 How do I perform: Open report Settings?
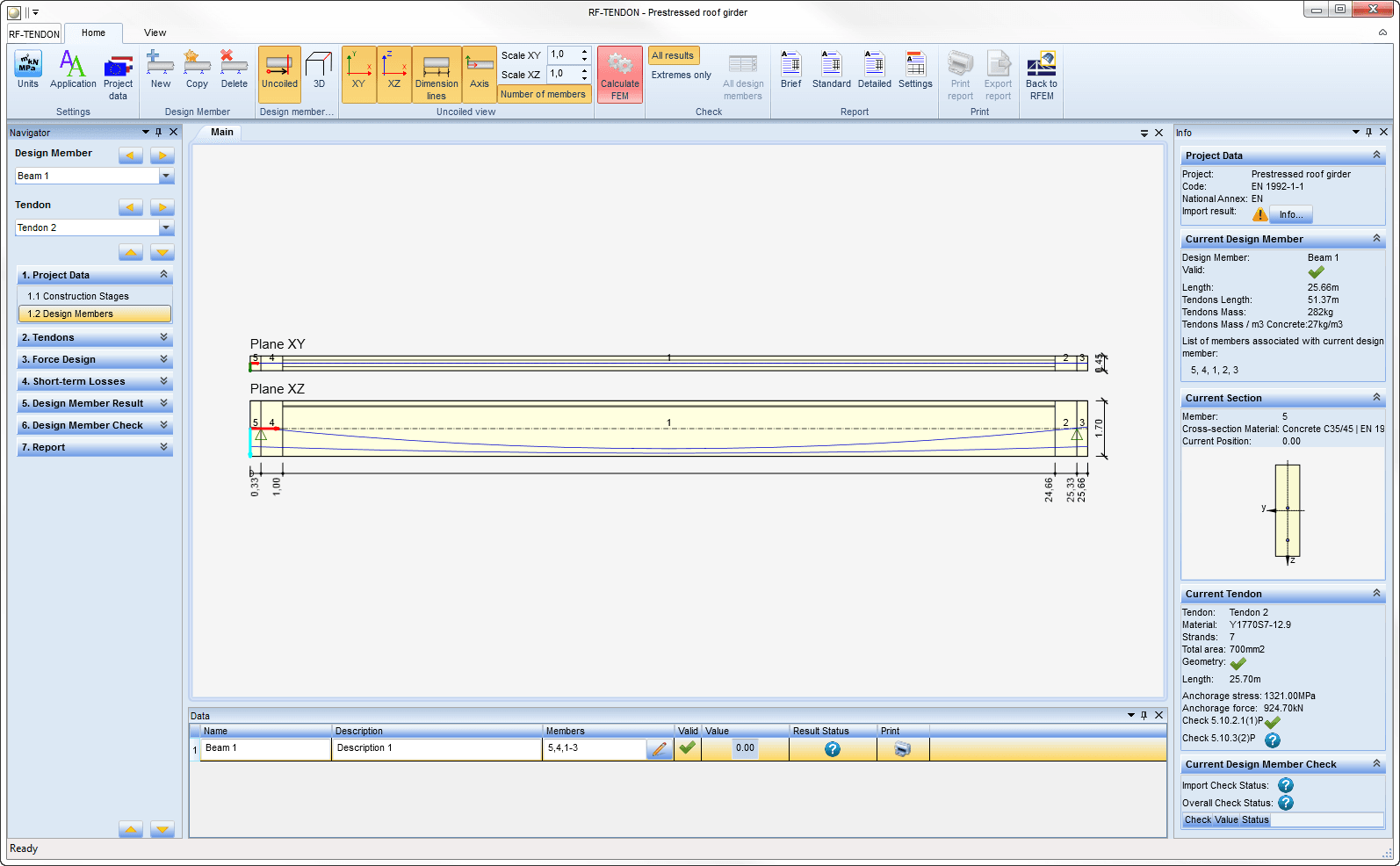tap(915, 69)
